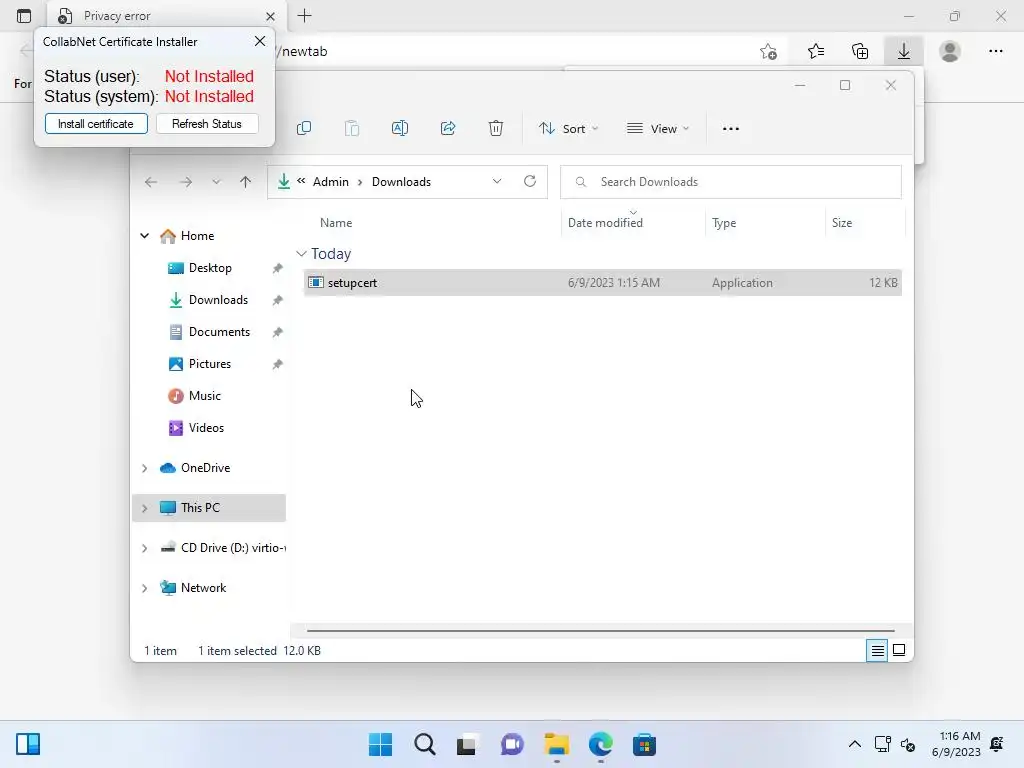Image resolution: width=1024 pixels, height=768 pixels.
Task: Open Desktop in the navigation pane
Action: [x=210, y=268]
